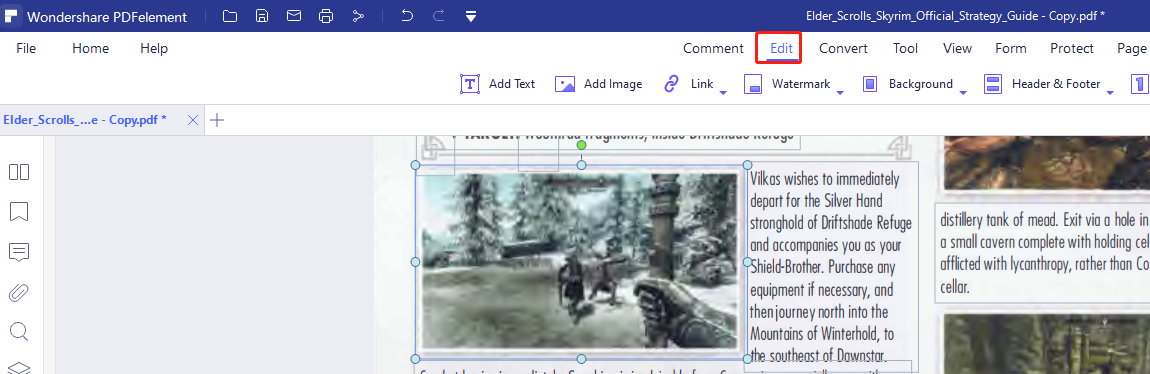1150x374 pixels.
Task: Open the File menu
Action: click(x=26, y=48)
